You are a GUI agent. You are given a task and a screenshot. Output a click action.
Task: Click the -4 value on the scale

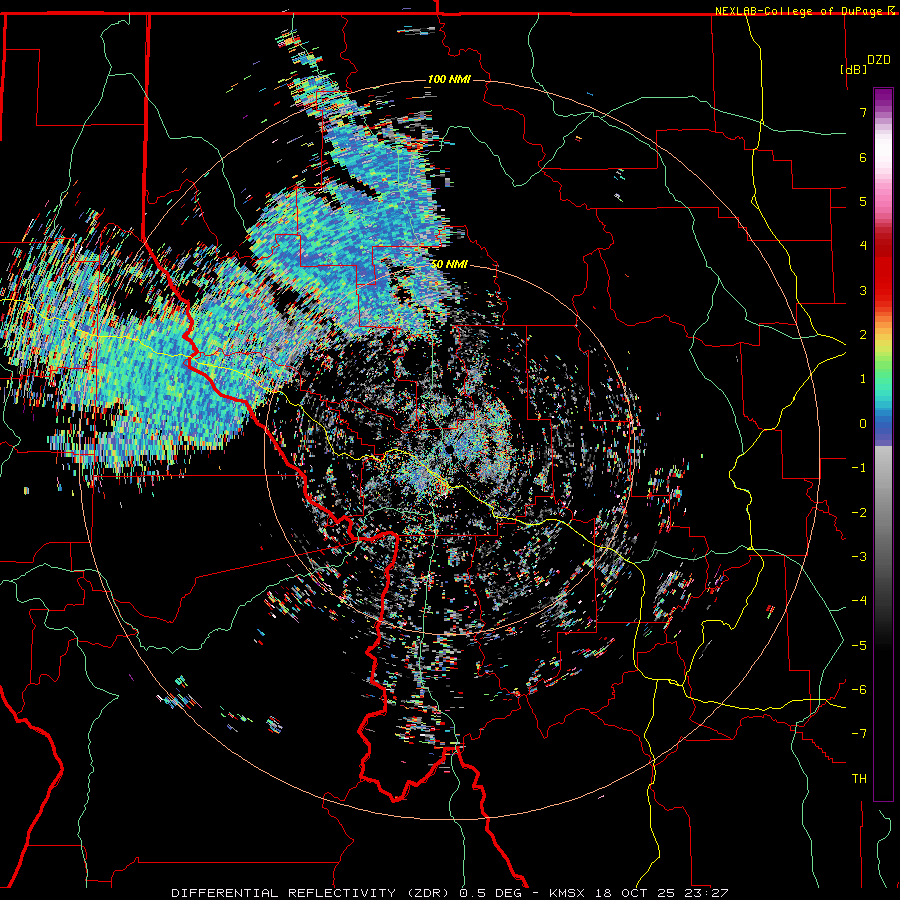(859, 601)
